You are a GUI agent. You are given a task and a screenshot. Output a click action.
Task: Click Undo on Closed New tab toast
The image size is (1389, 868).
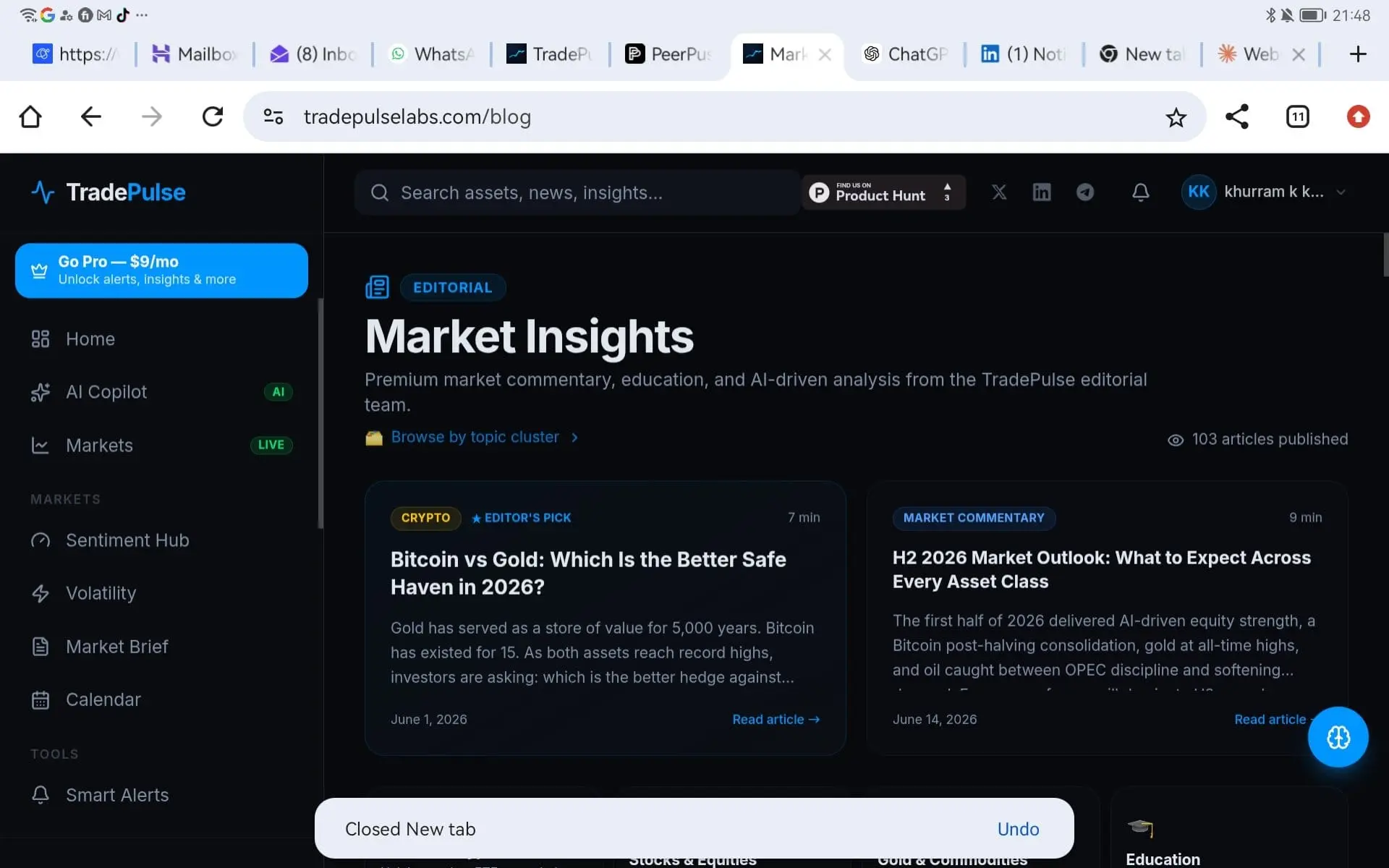click(1018, 829)
